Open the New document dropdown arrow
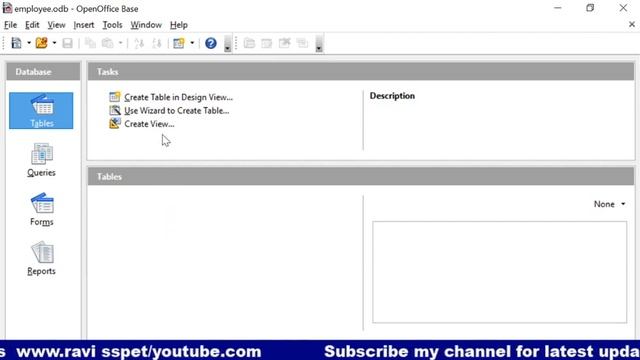 29,43
